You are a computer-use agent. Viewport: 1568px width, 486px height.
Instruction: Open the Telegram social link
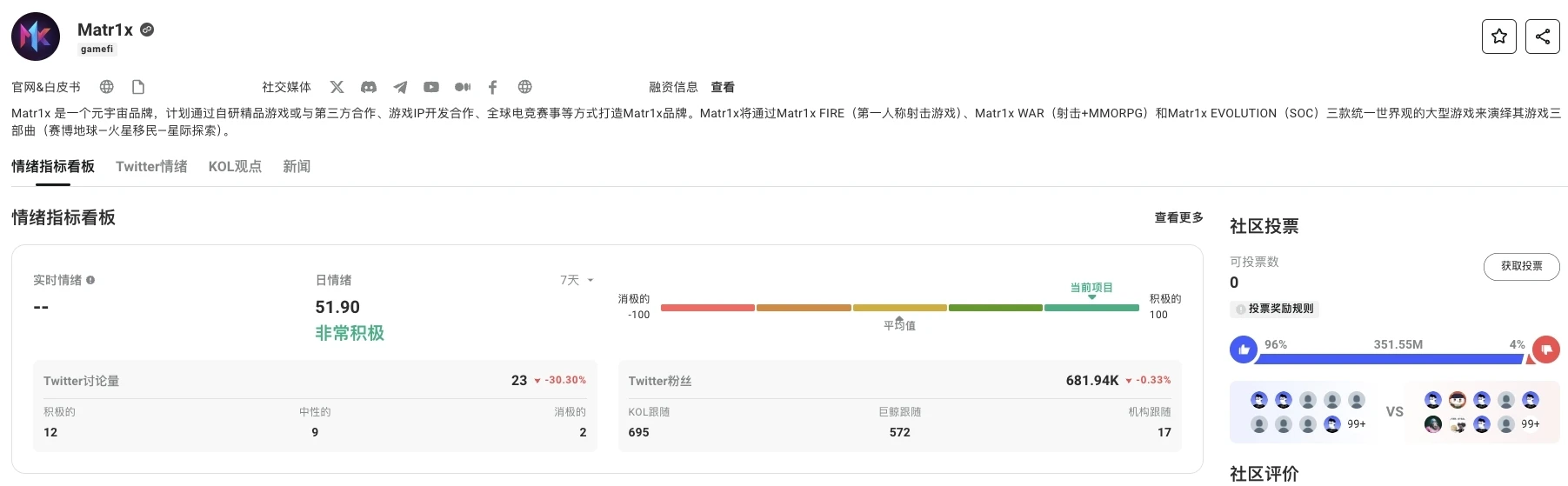(400, 87)
